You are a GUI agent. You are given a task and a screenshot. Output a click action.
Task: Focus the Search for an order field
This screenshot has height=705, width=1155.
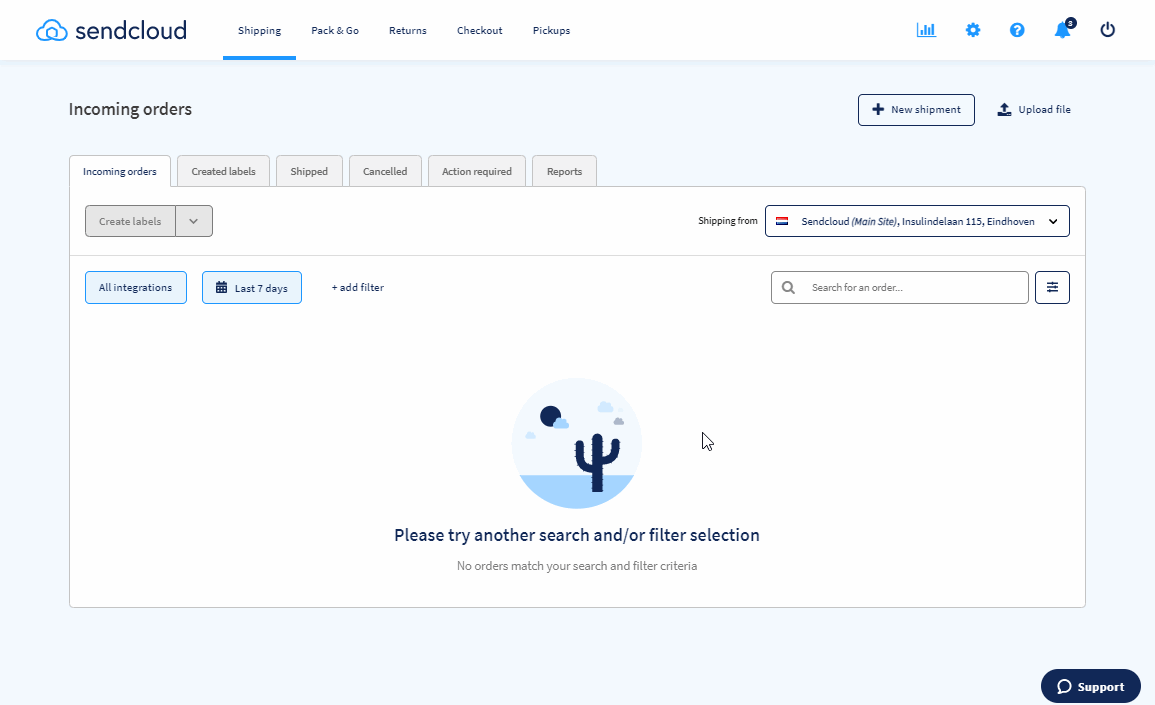pos(899,287)
